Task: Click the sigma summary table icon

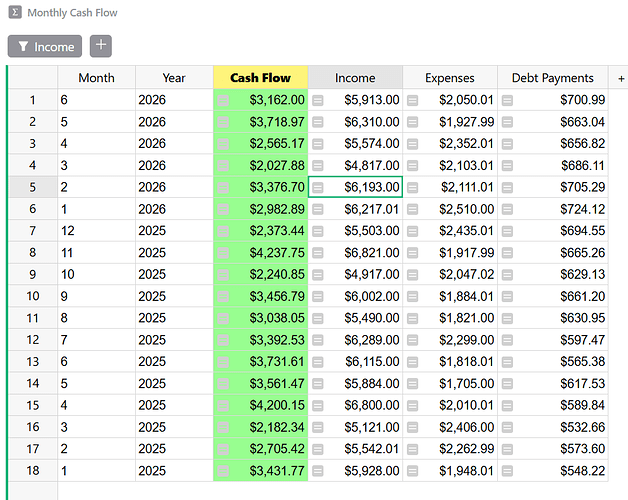Action: pos(15,12)
